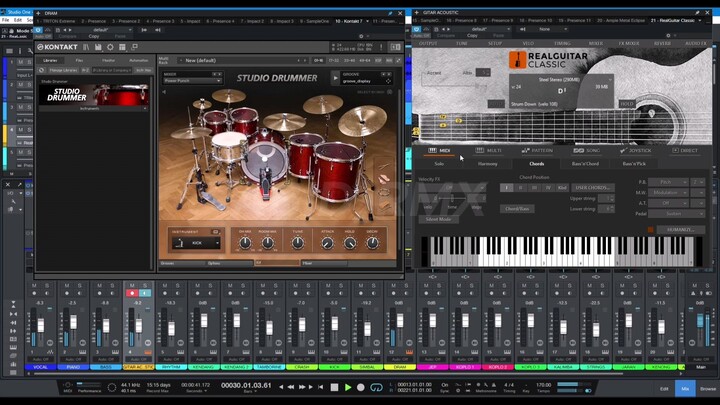720x405 pixels.
Task: Open gear settings in RealGuitar plugin header
Action: pyautogui.click(x=668, y=35)
